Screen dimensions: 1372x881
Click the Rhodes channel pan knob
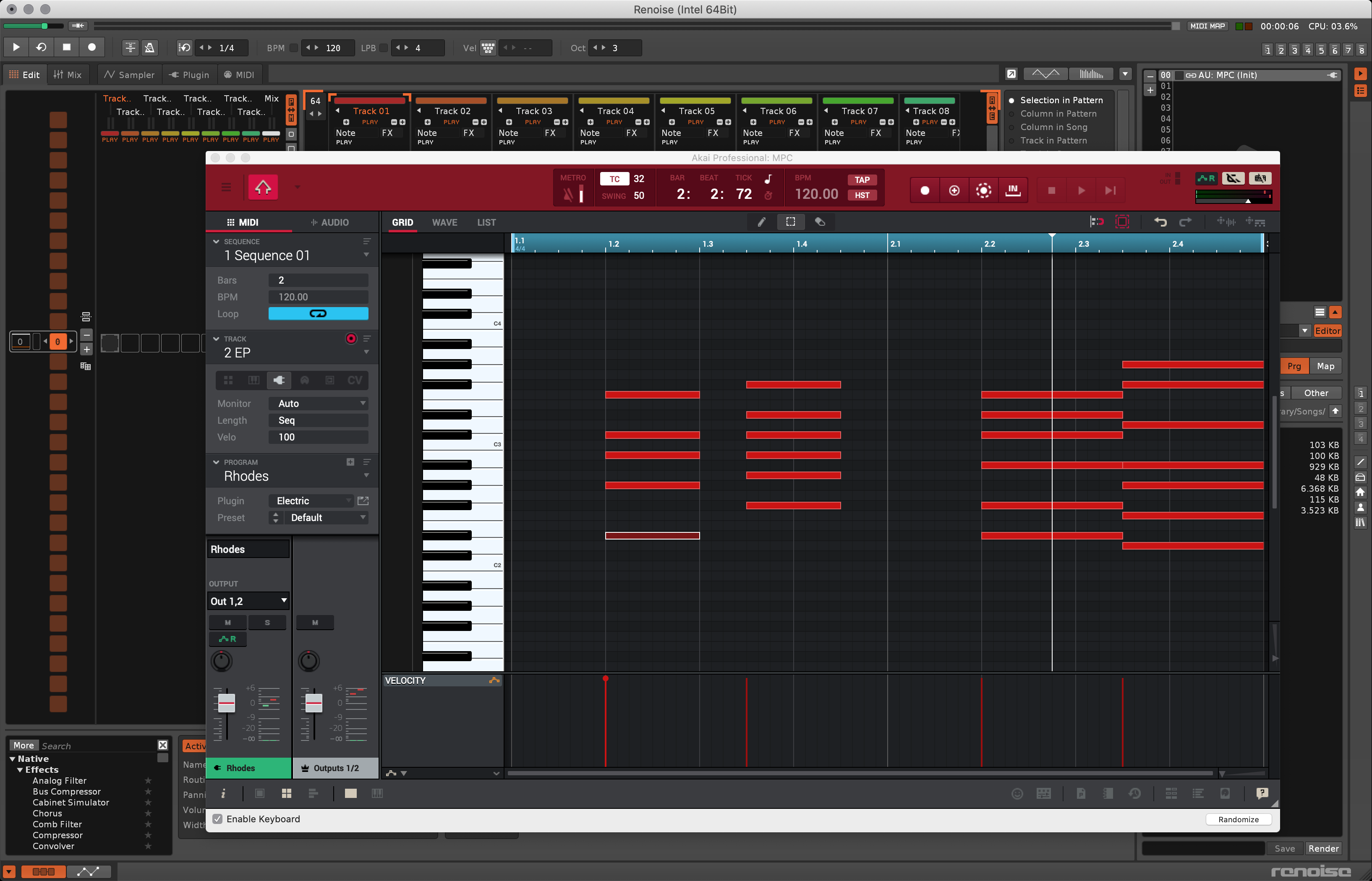(222, 661)
